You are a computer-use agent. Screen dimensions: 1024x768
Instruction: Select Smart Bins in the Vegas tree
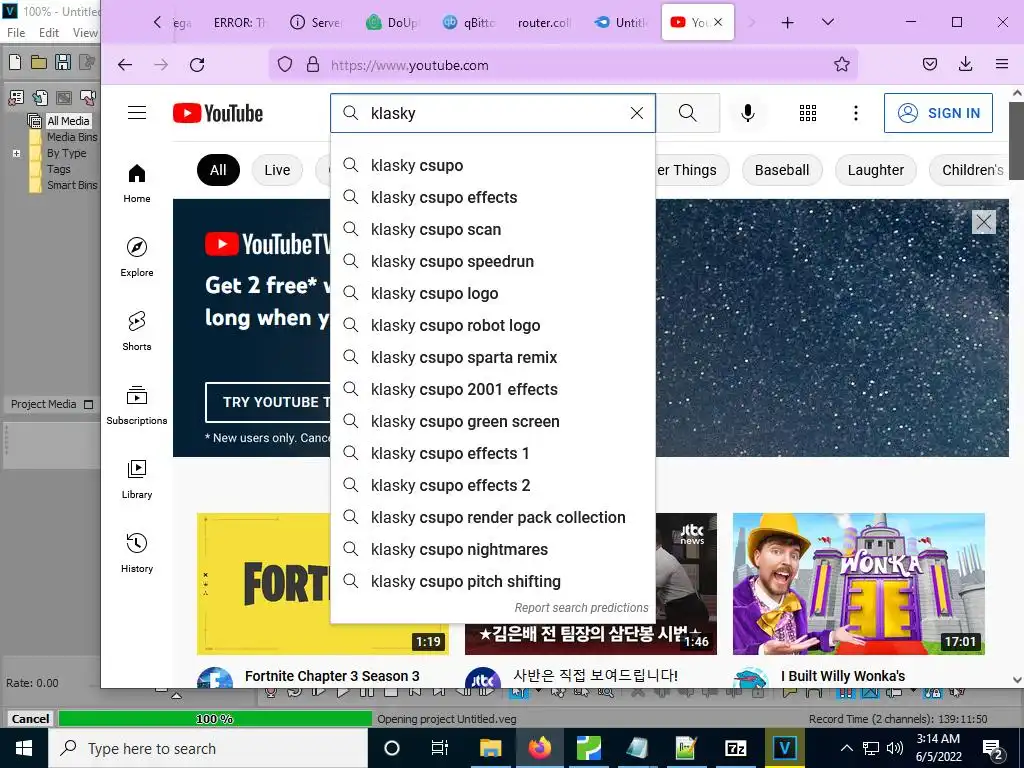pyautogui.click(x=72, y=185)
